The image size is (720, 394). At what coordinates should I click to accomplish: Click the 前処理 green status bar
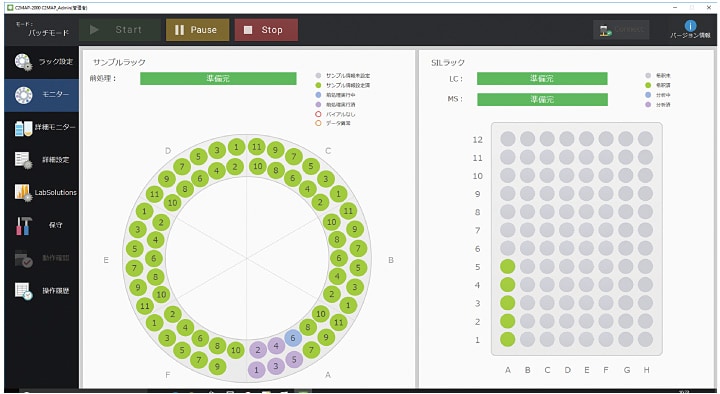pos(218,79)
